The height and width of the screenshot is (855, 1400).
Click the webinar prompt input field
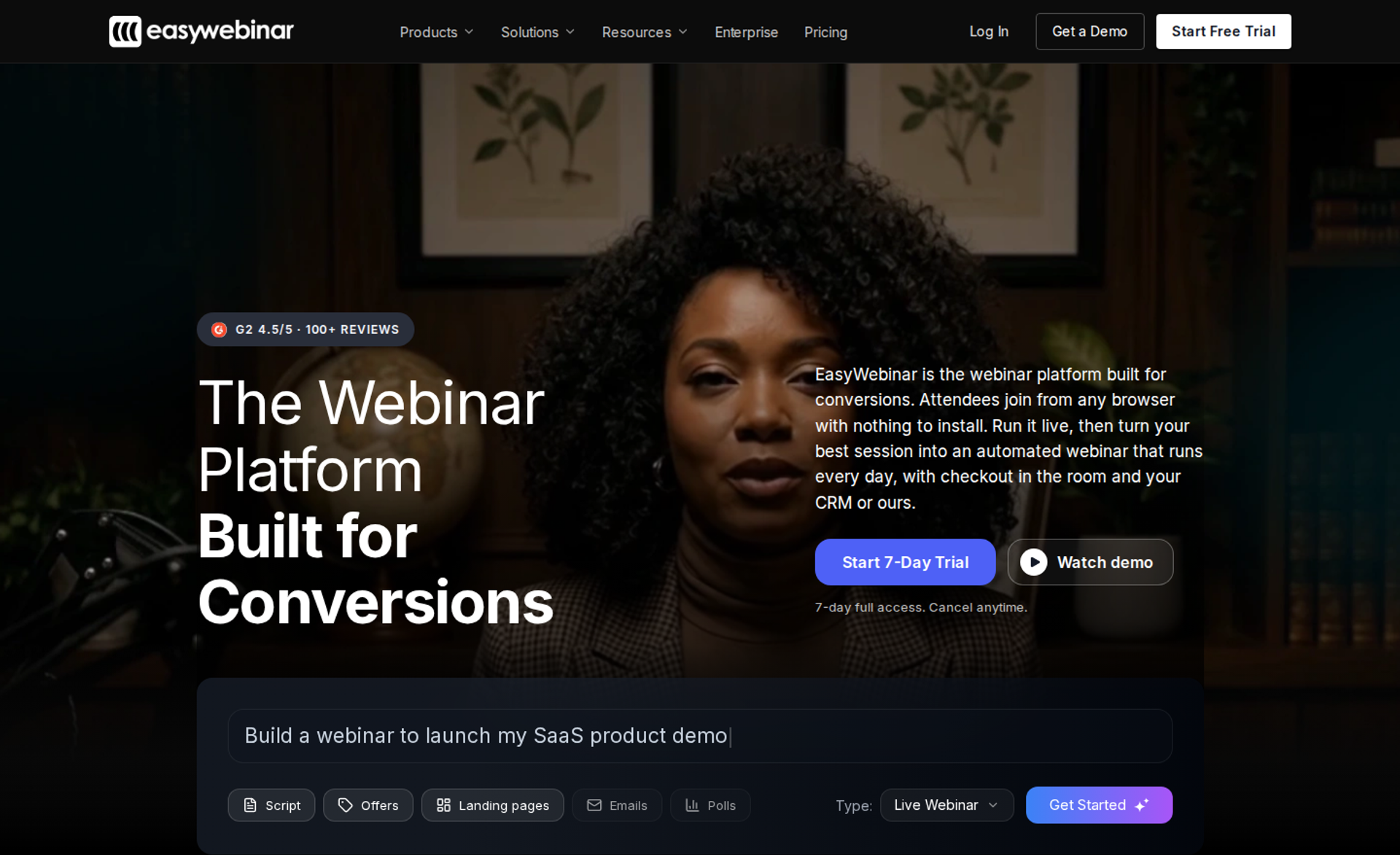coord(700,736)
